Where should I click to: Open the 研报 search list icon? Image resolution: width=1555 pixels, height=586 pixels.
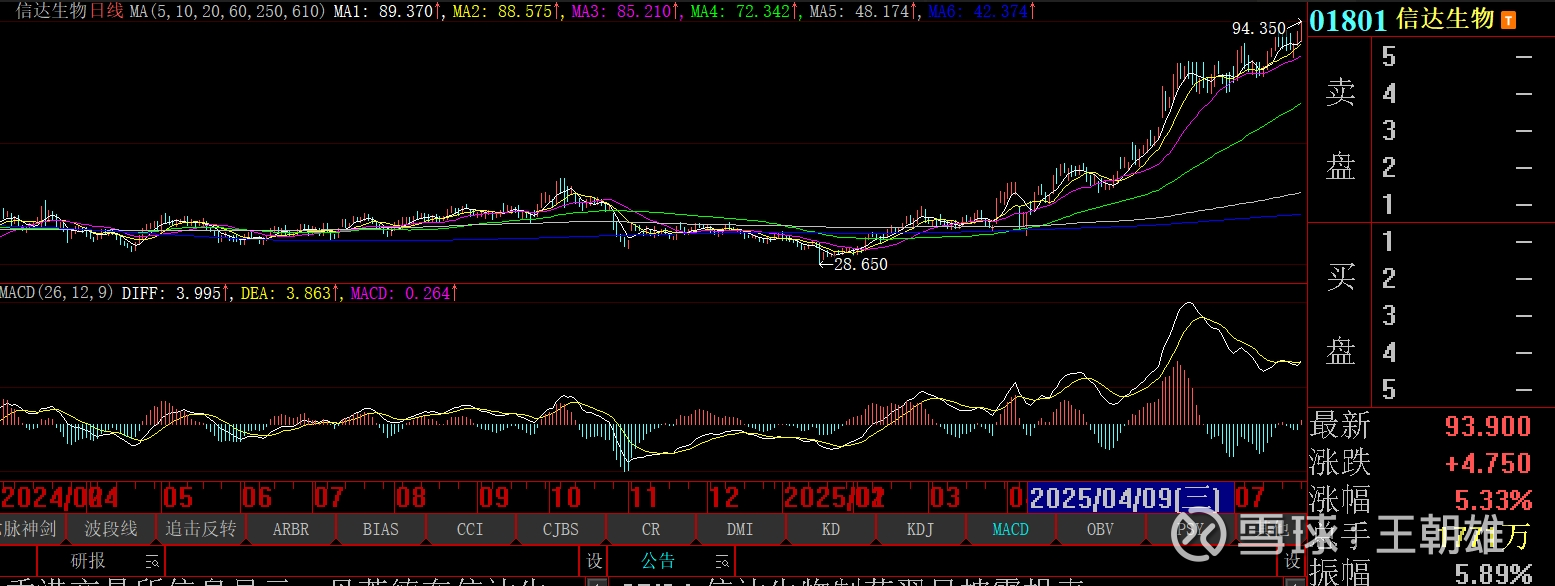[x=152, y=561]
